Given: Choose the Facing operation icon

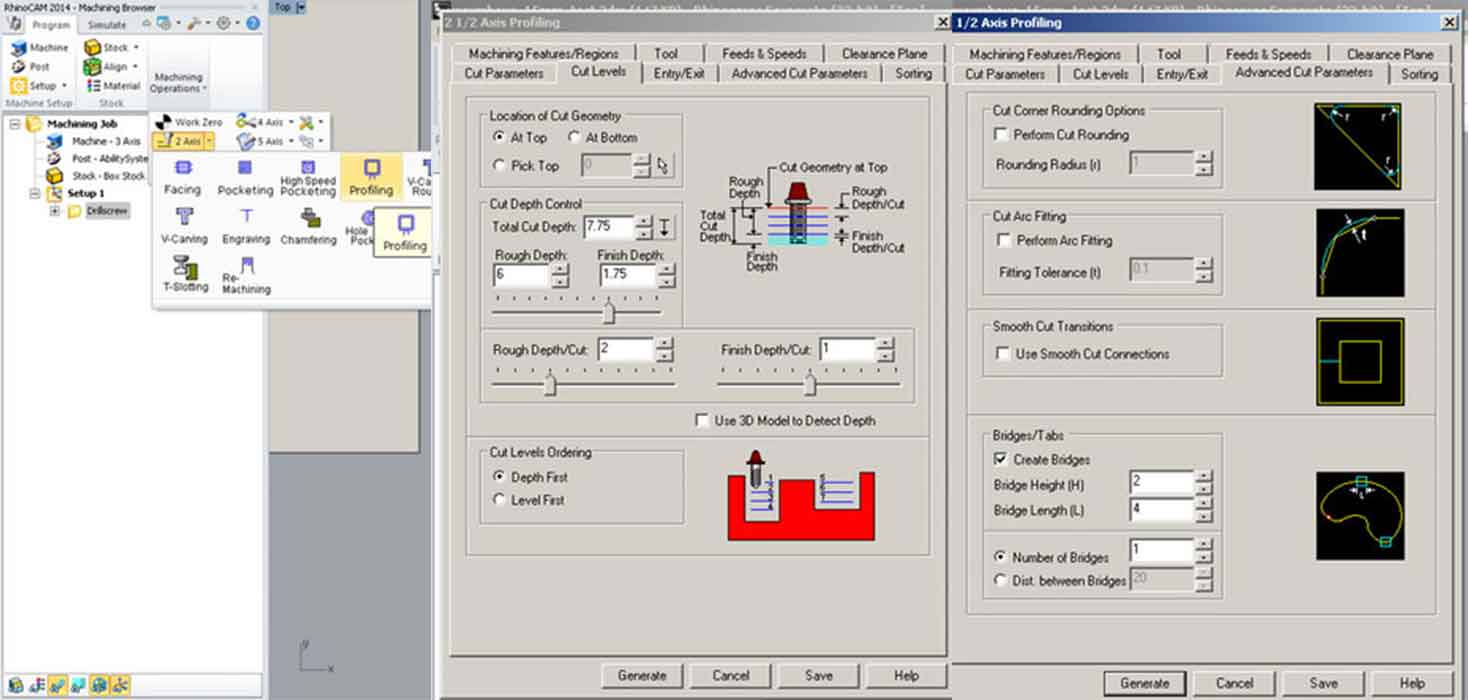Looking at the screenshot, I should (x=183, y=168).
